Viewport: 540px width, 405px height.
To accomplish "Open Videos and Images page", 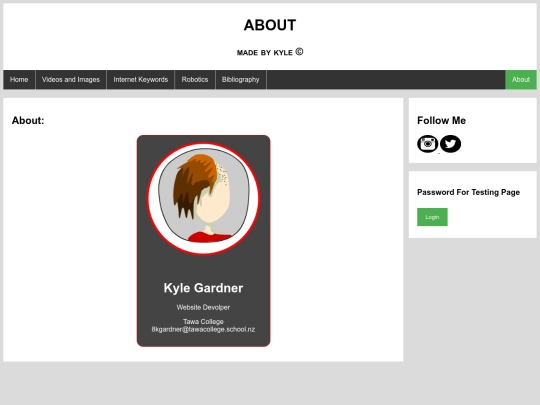I will click(71, 80).
